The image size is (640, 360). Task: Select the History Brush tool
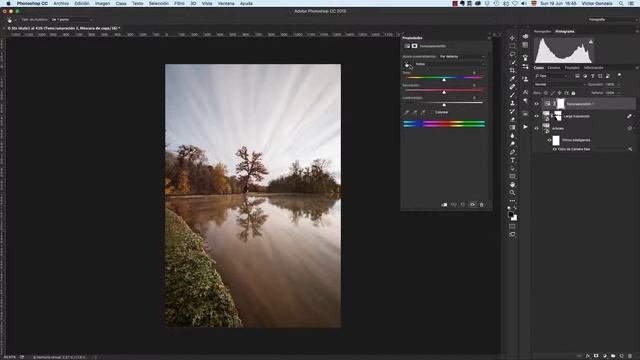(512, 111)
